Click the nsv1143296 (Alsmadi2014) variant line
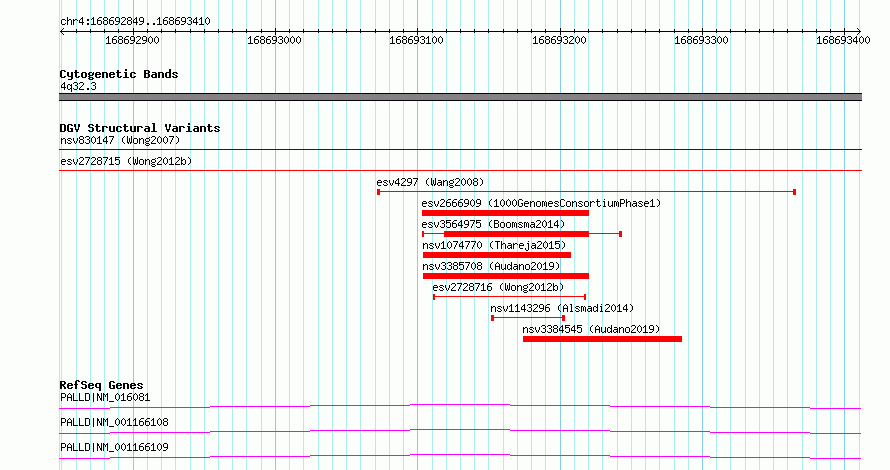 pos(528,318)
